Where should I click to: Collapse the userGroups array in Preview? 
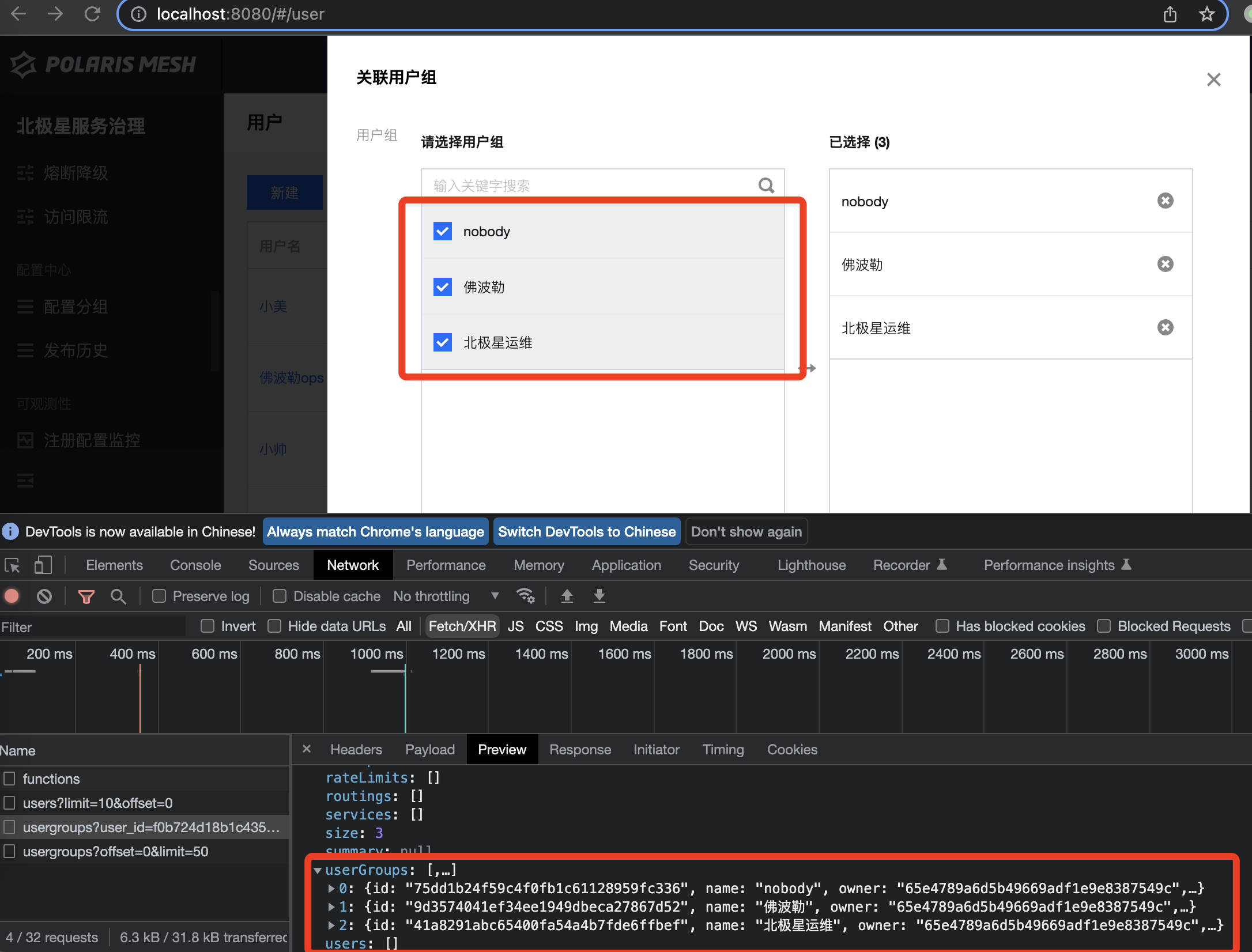(x=319, y=870)
